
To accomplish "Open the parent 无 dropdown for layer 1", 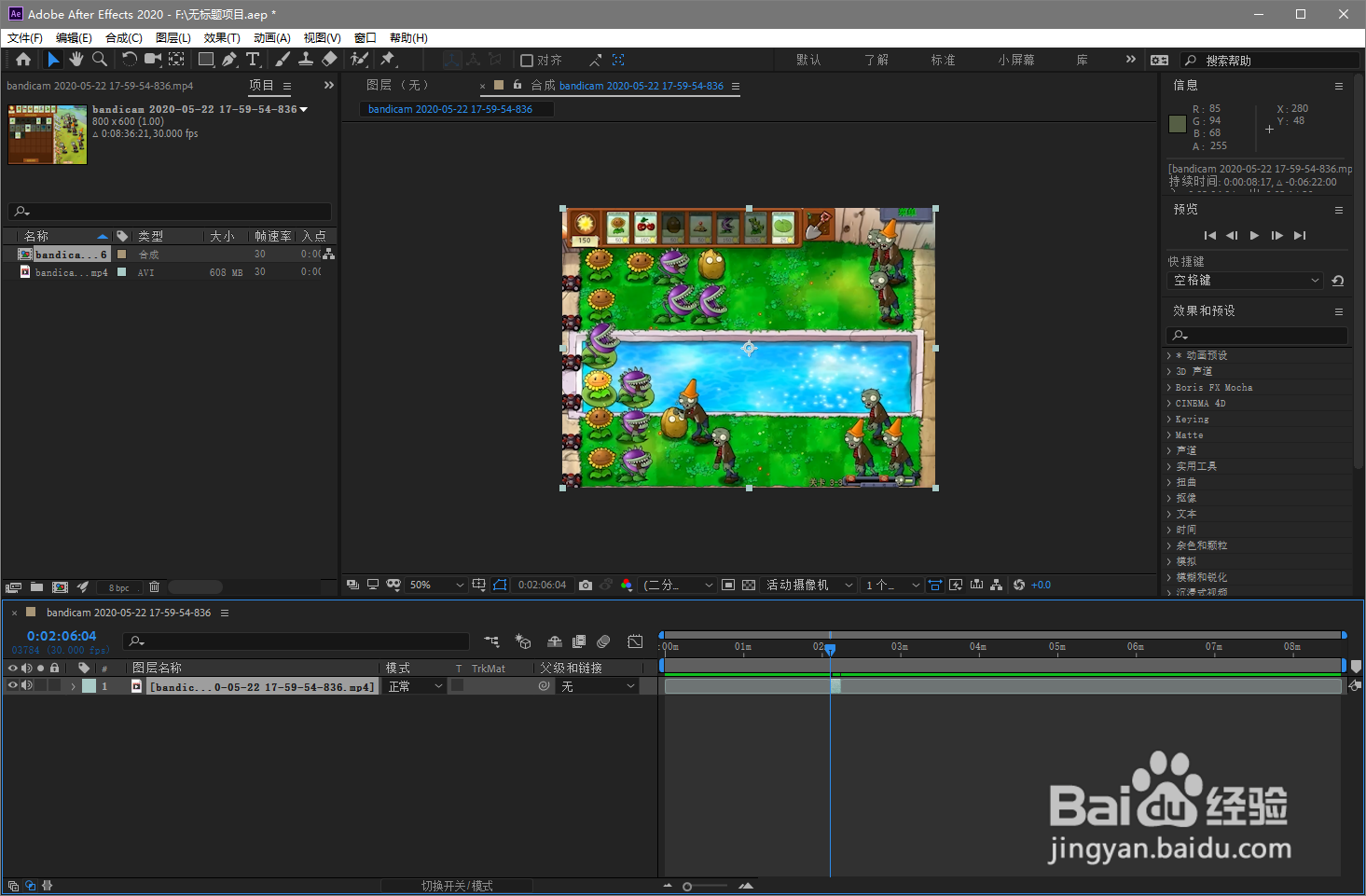I will pyautogui.click(x=598, y=686).
